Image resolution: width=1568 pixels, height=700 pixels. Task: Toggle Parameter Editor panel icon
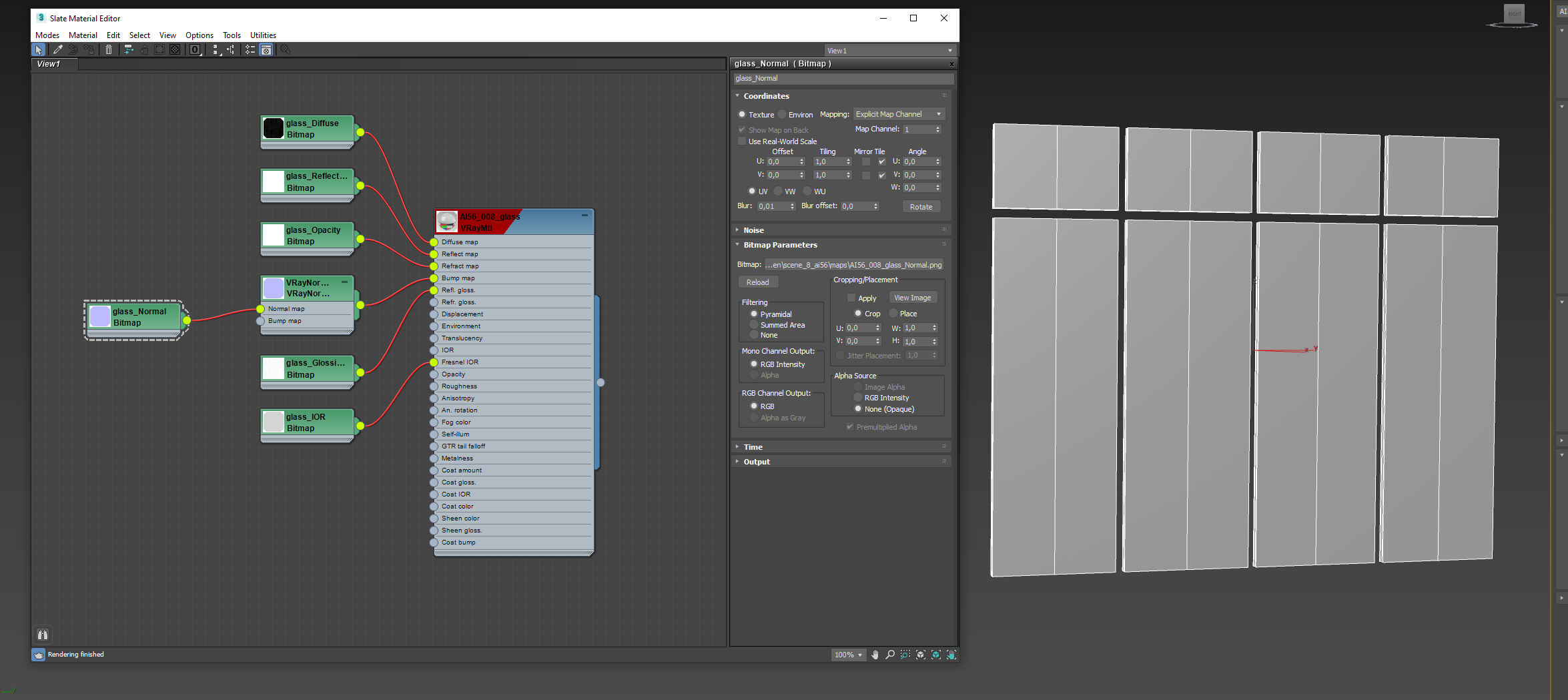[266, 50]
